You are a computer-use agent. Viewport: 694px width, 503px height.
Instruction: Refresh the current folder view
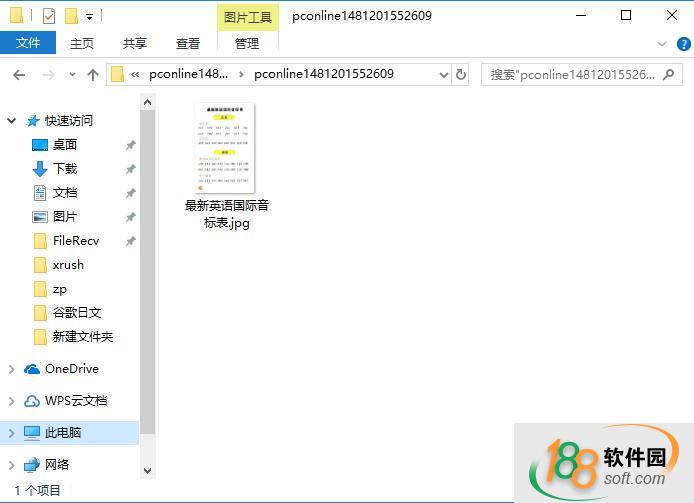pos(461,74)
